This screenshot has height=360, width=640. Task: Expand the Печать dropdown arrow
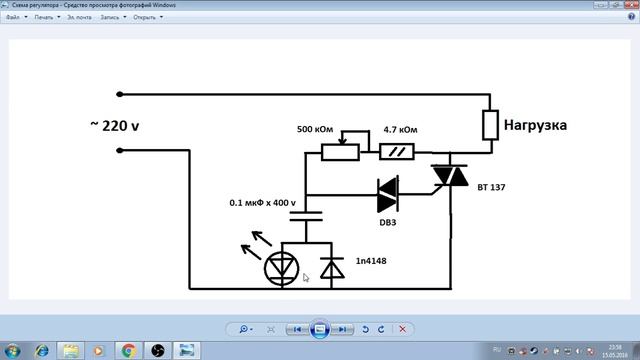tap(58, 17)
